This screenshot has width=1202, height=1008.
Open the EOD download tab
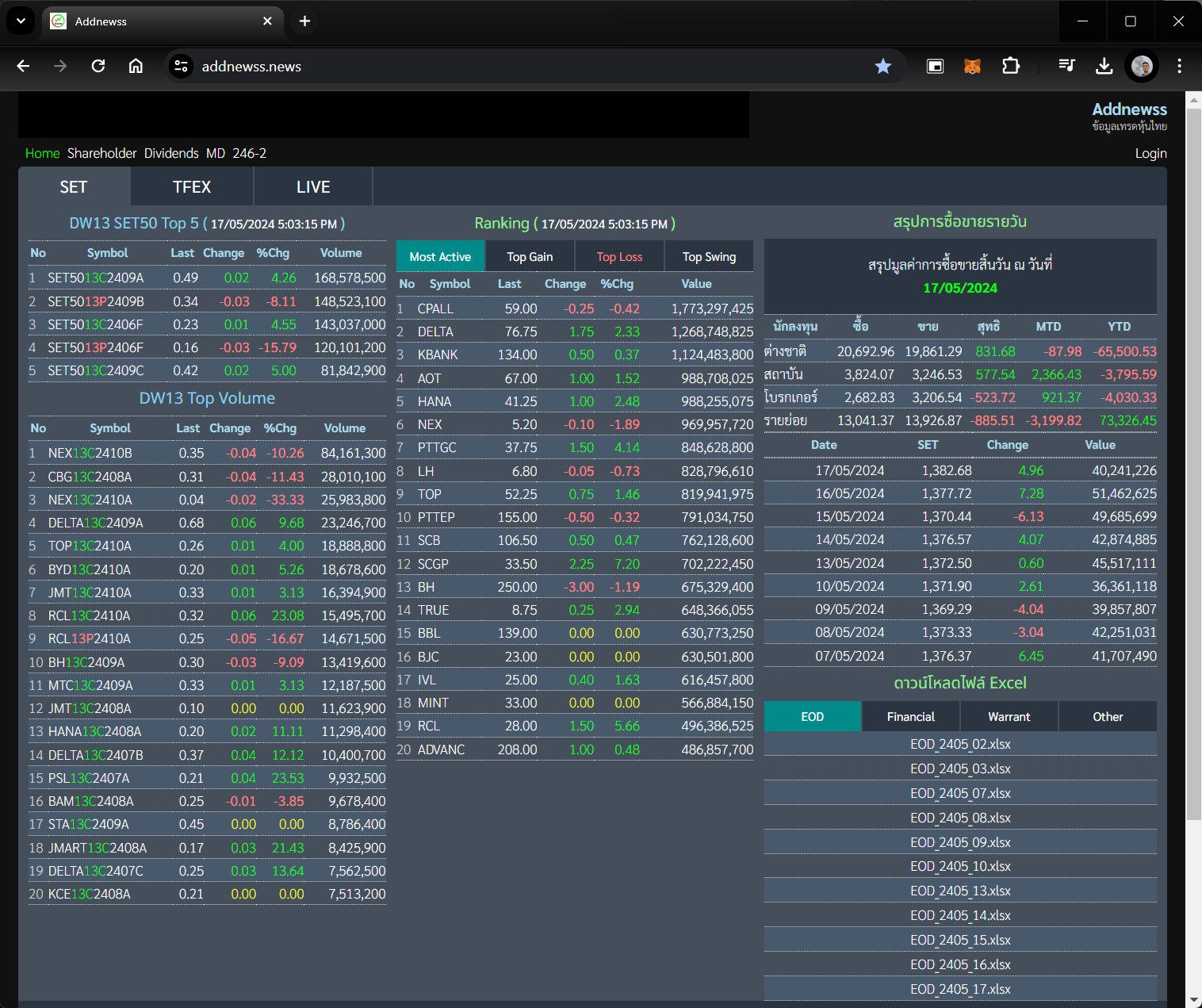tap(813, 716)
